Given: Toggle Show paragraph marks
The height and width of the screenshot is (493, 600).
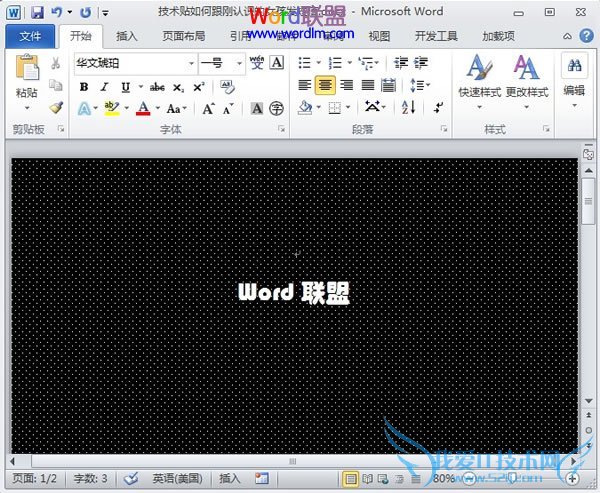Looking at the screenshot, I should click(439, 108).
